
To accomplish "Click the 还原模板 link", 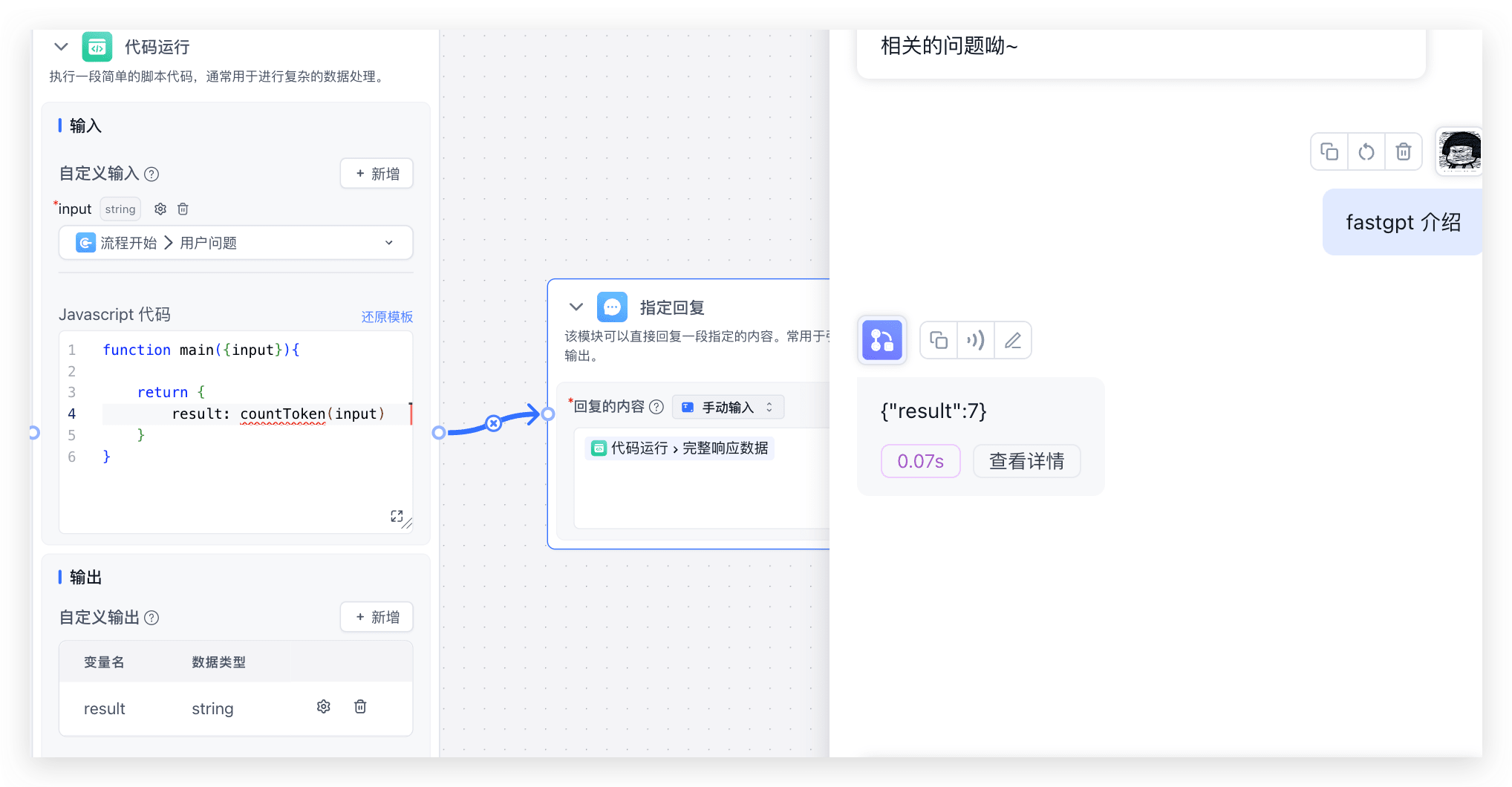I will (x=387, y=317).
